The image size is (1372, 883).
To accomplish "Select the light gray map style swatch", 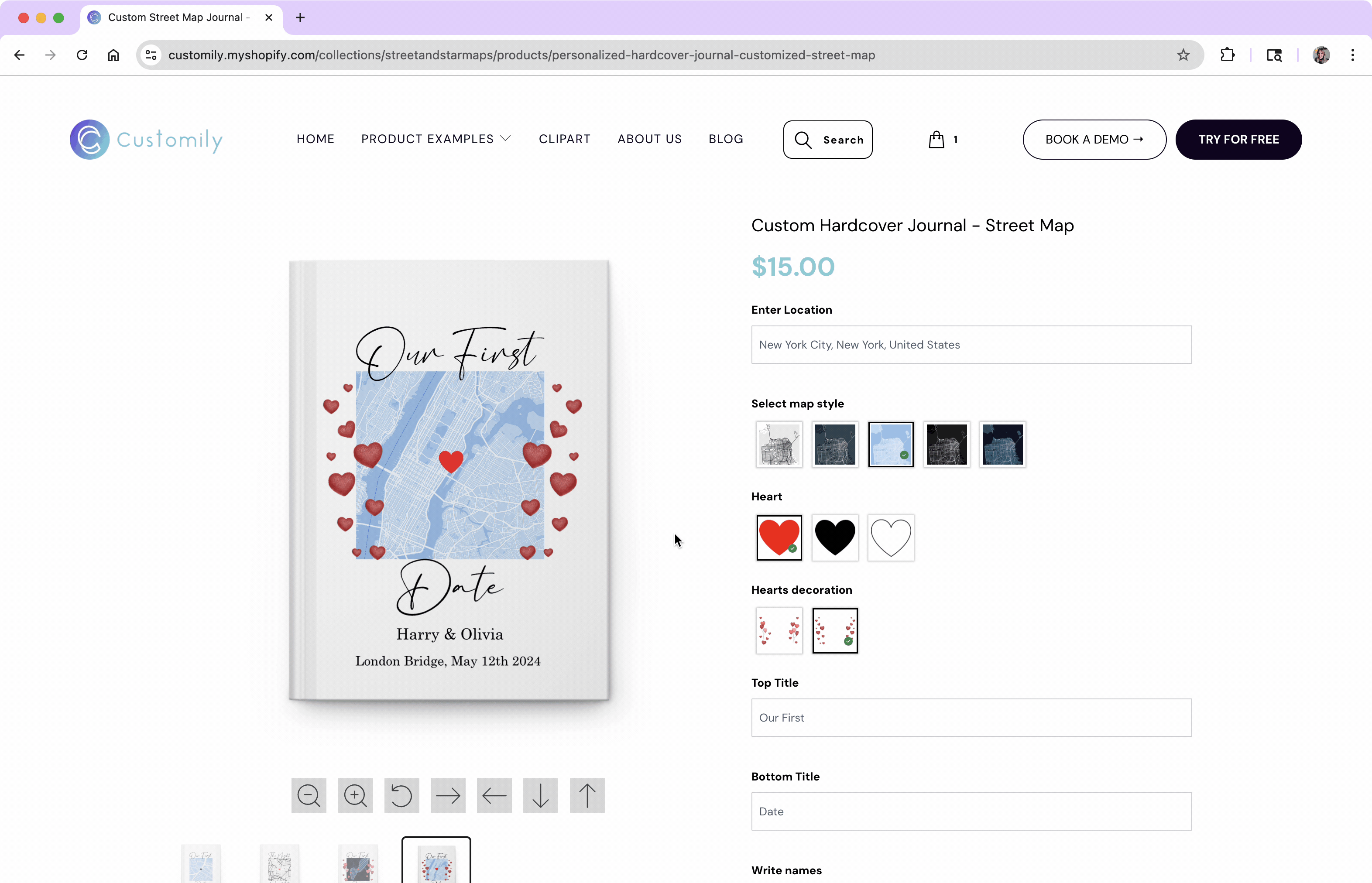I will [779, 445].
